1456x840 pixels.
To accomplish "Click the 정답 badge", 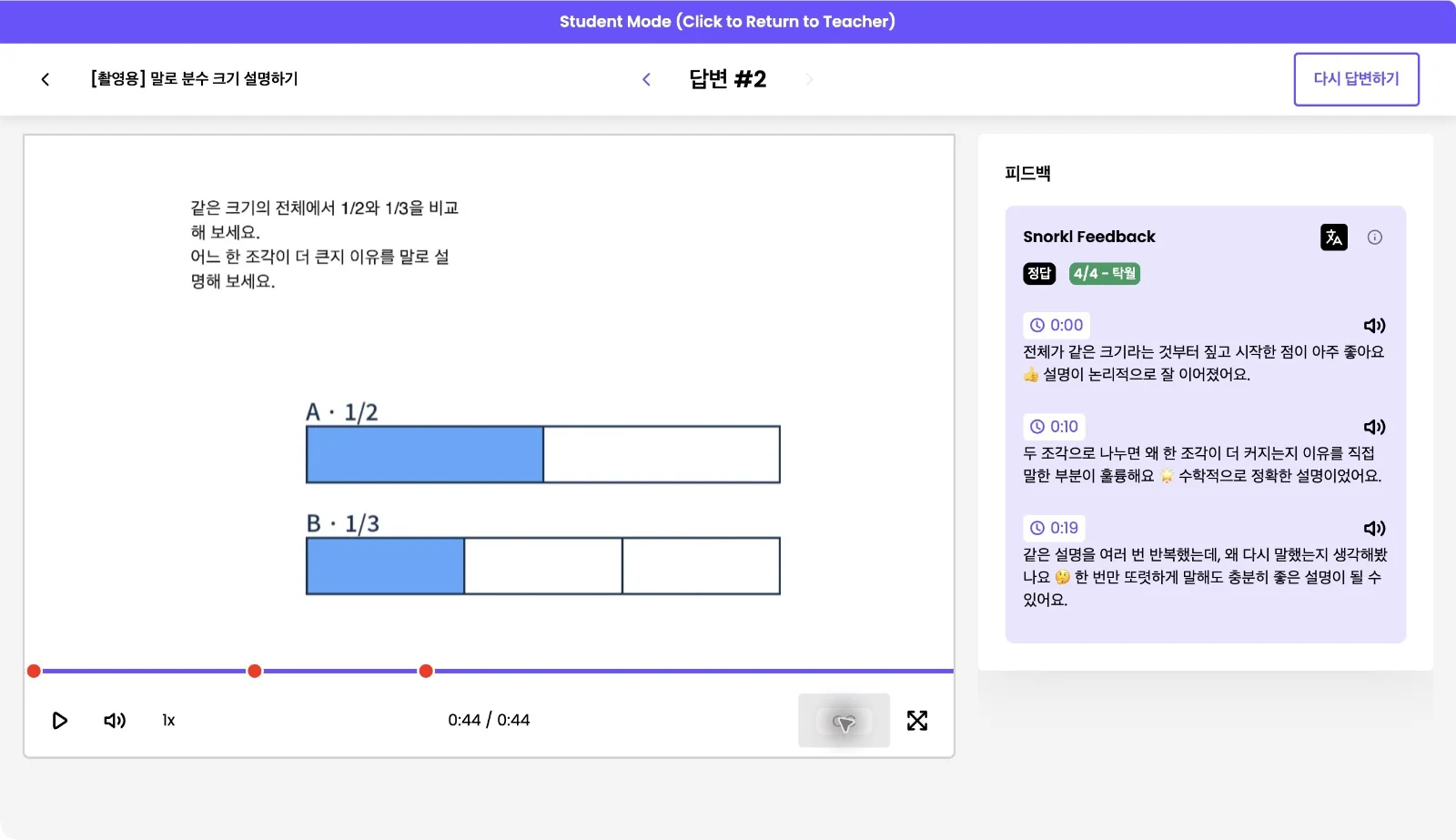I will 1039,273.
